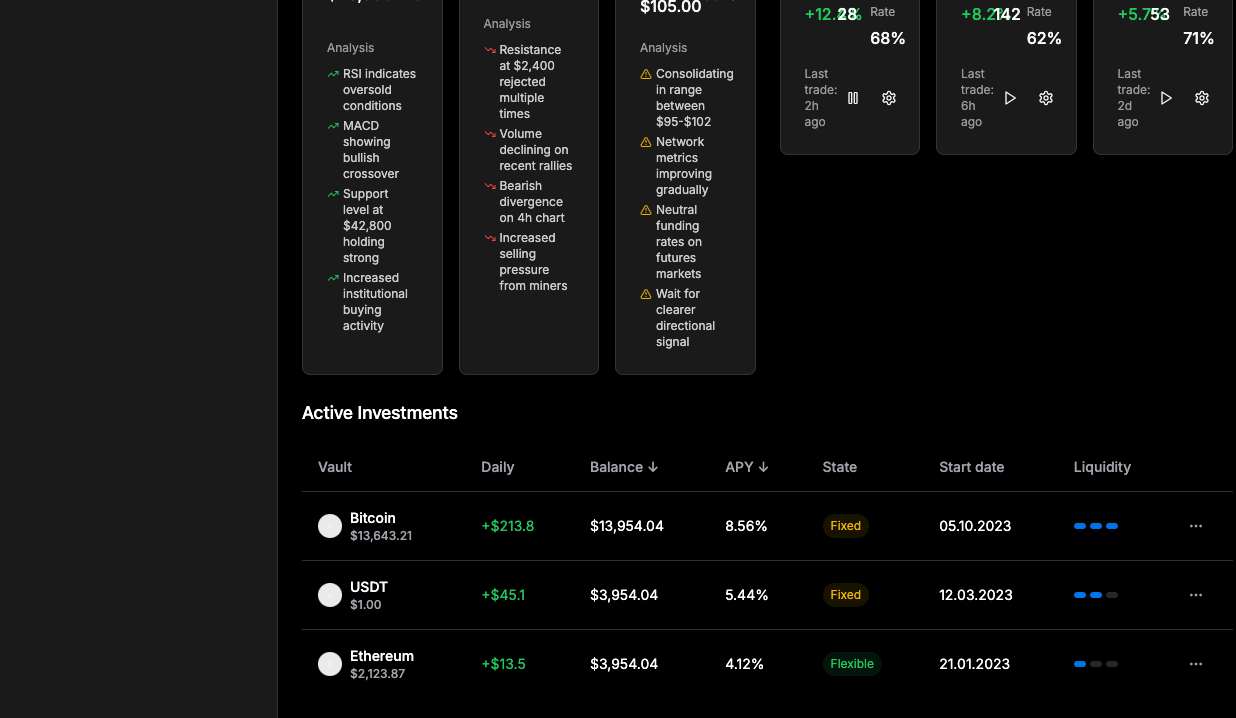Click the Active Investments heading

(x=380, y=413)
